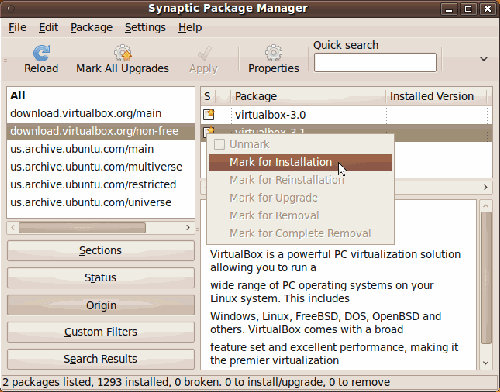Click the Search Results button
The image size is (500, 392).
[x=101, y=359]
